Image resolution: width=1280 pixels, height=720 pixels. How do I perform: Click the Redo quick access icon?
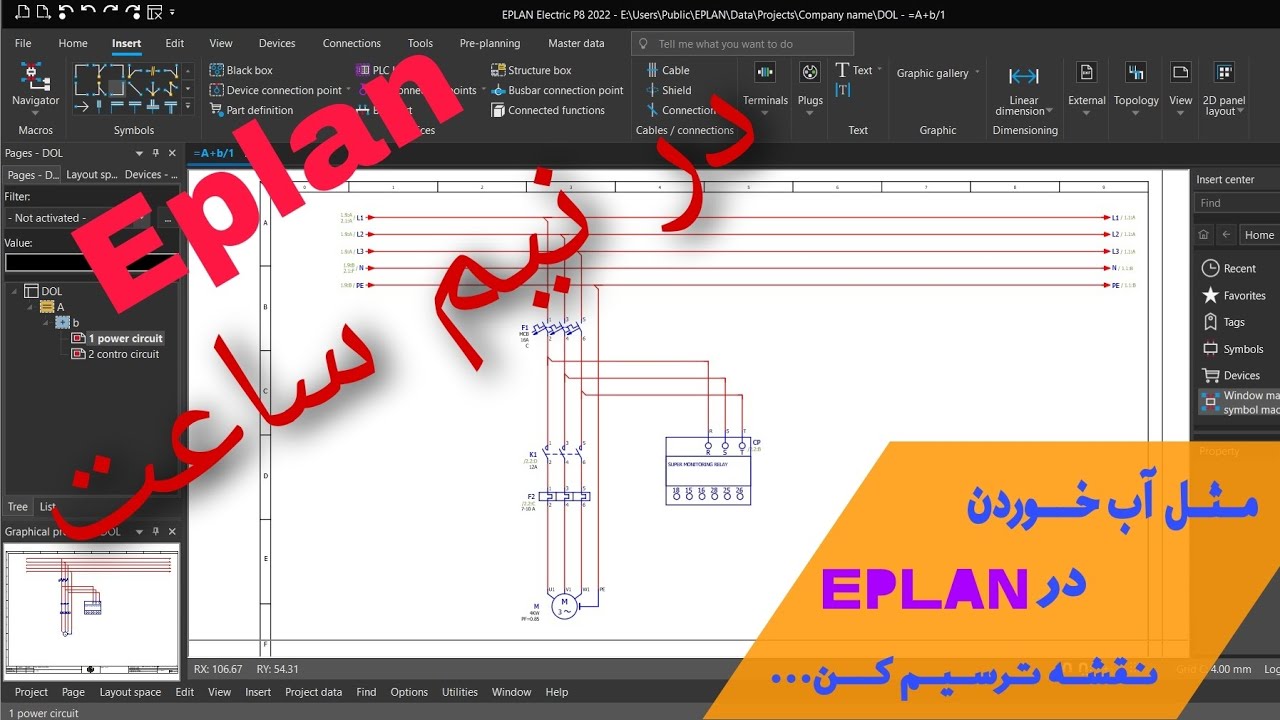coord(110,13)
